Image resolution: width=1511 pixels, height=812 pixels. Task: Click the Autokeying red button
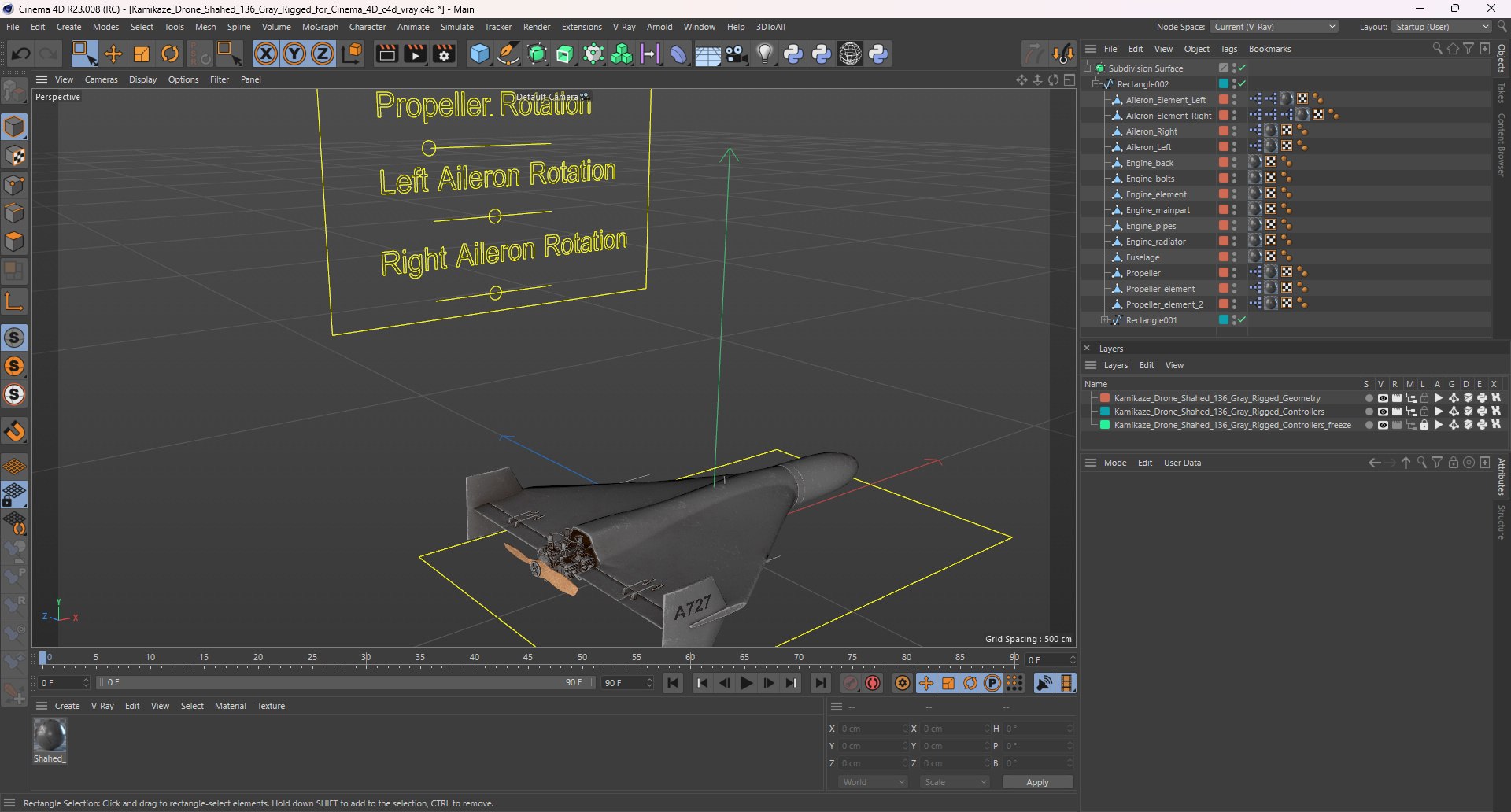point(873,683)
